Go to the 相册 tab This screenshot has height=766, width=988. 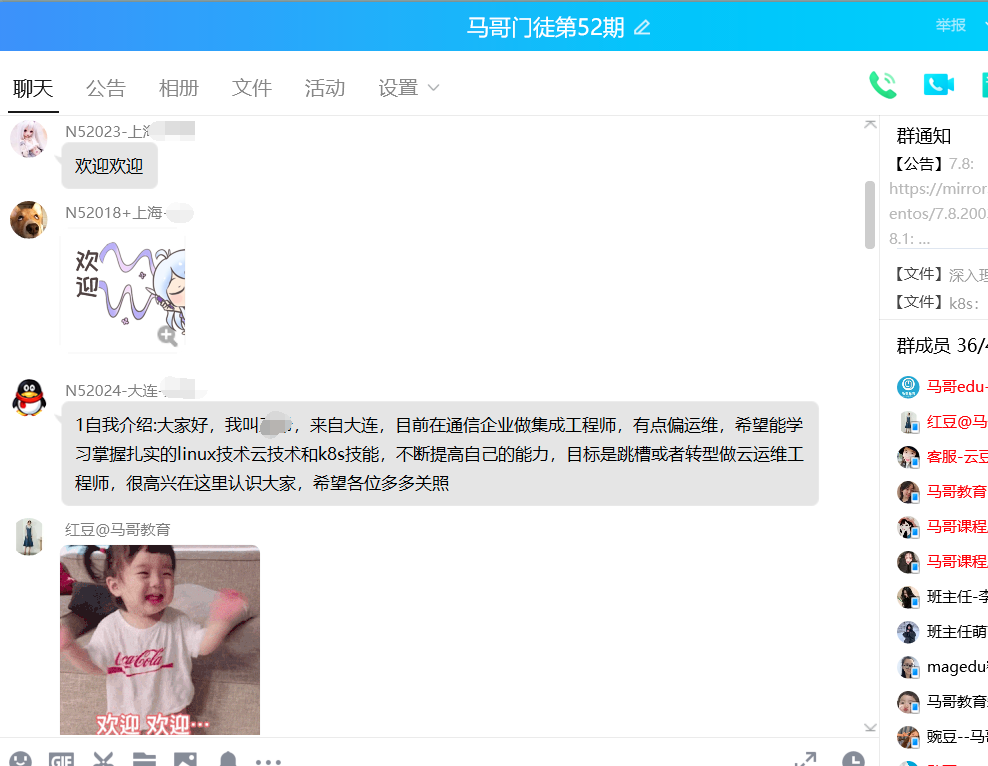(x=178, y=88)
